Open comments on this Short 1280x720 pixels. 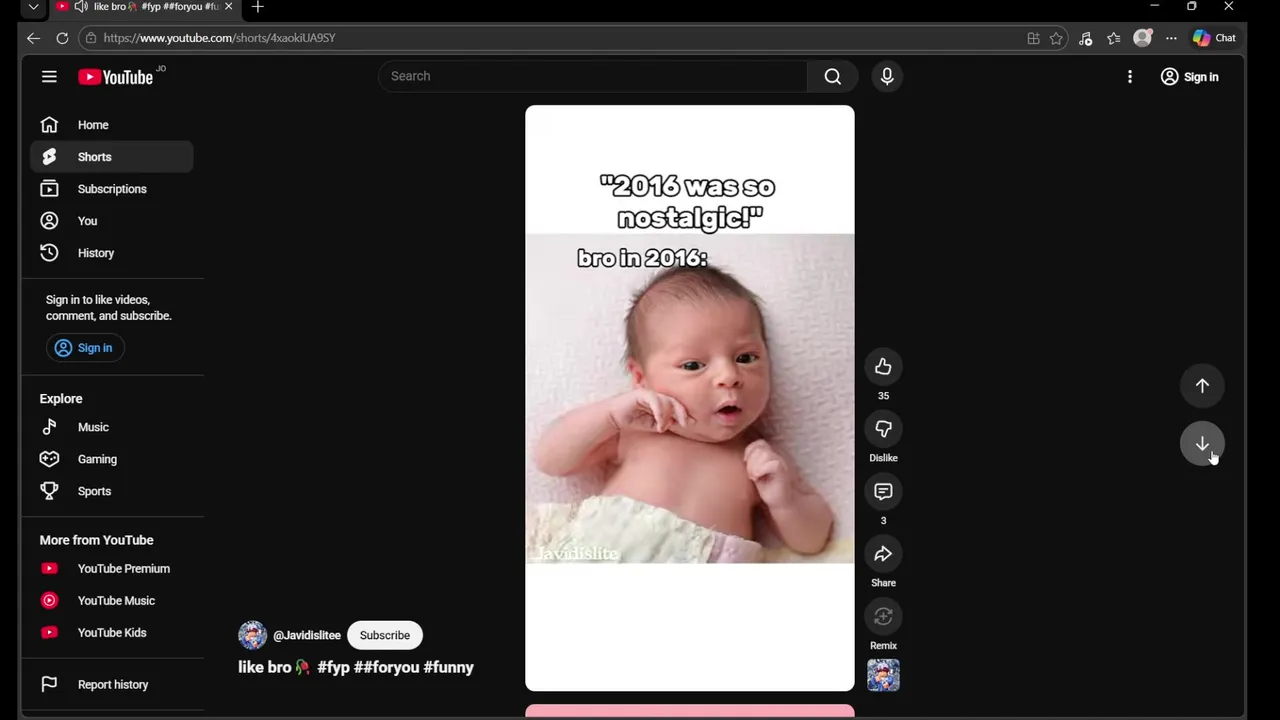click(883, 492)
